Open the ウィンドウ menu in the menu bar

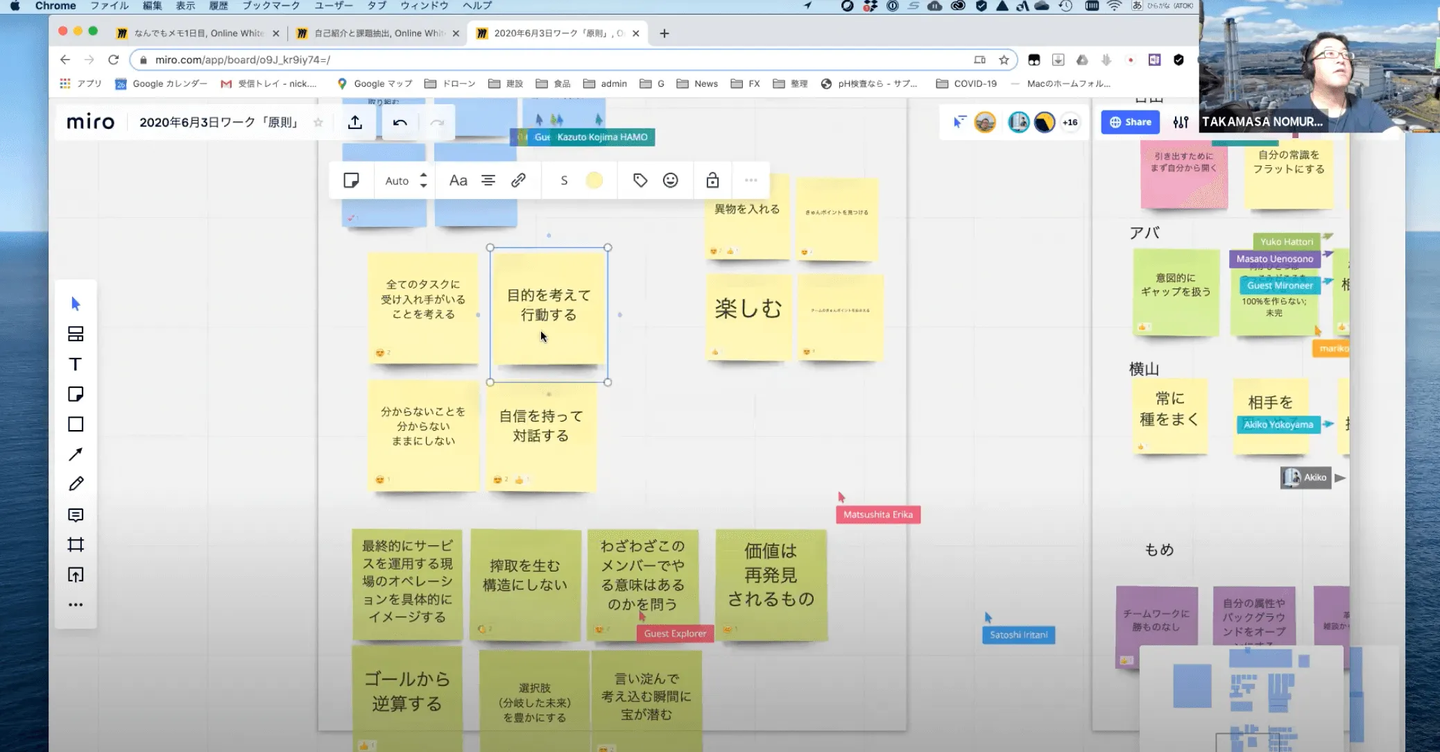pyautogui.click(x=424, y=6)
